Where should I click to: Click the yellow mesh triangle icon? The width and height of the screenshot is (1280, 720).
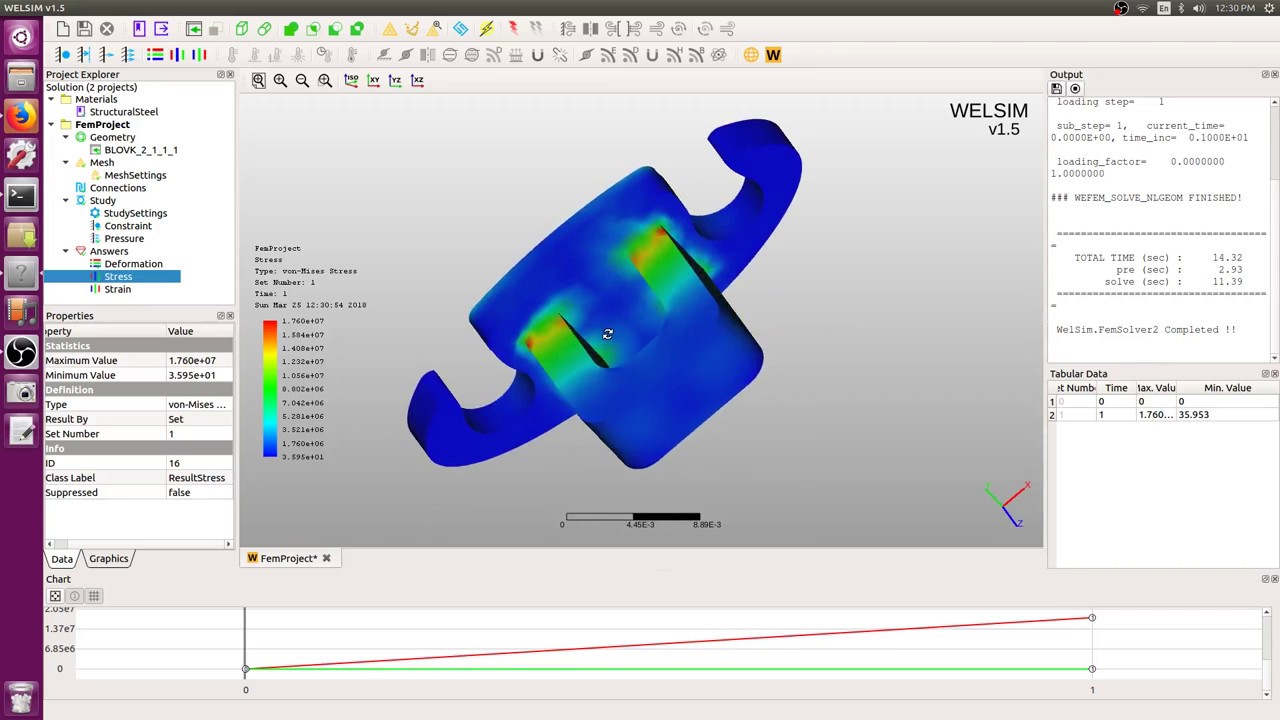coord(390,29)
